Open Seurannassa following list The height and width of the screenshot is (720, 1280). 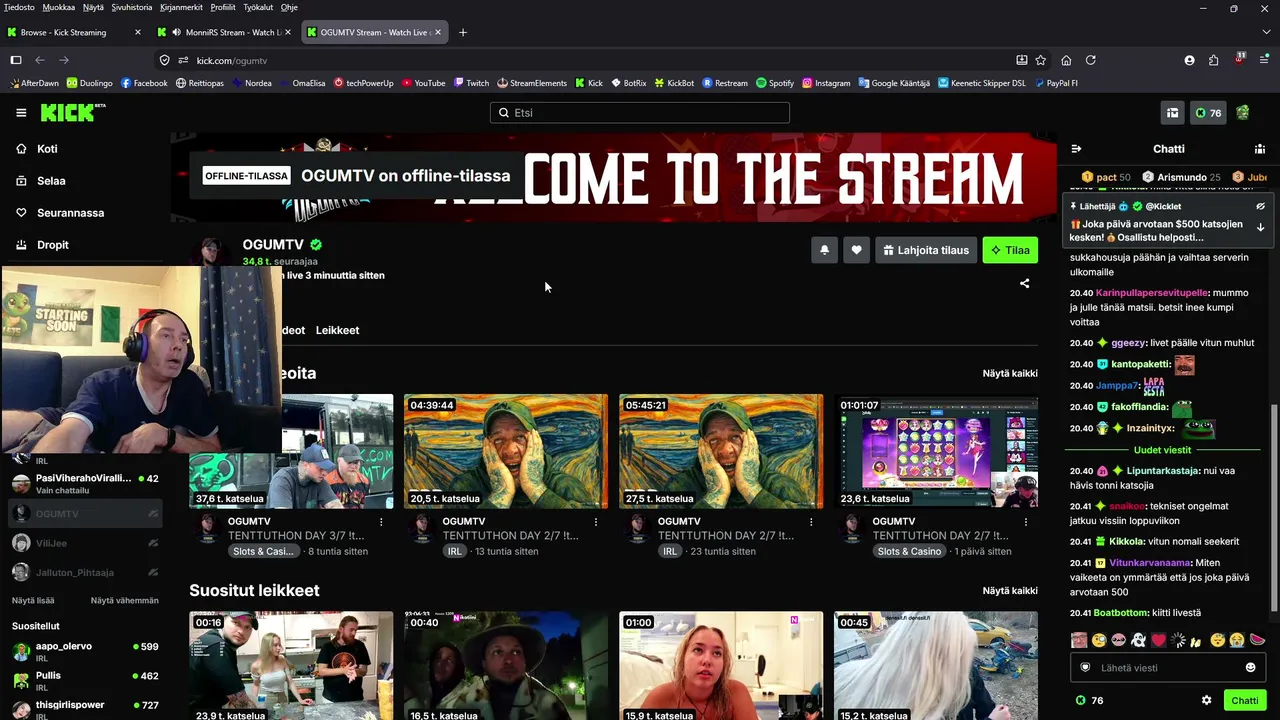(70, 213)
